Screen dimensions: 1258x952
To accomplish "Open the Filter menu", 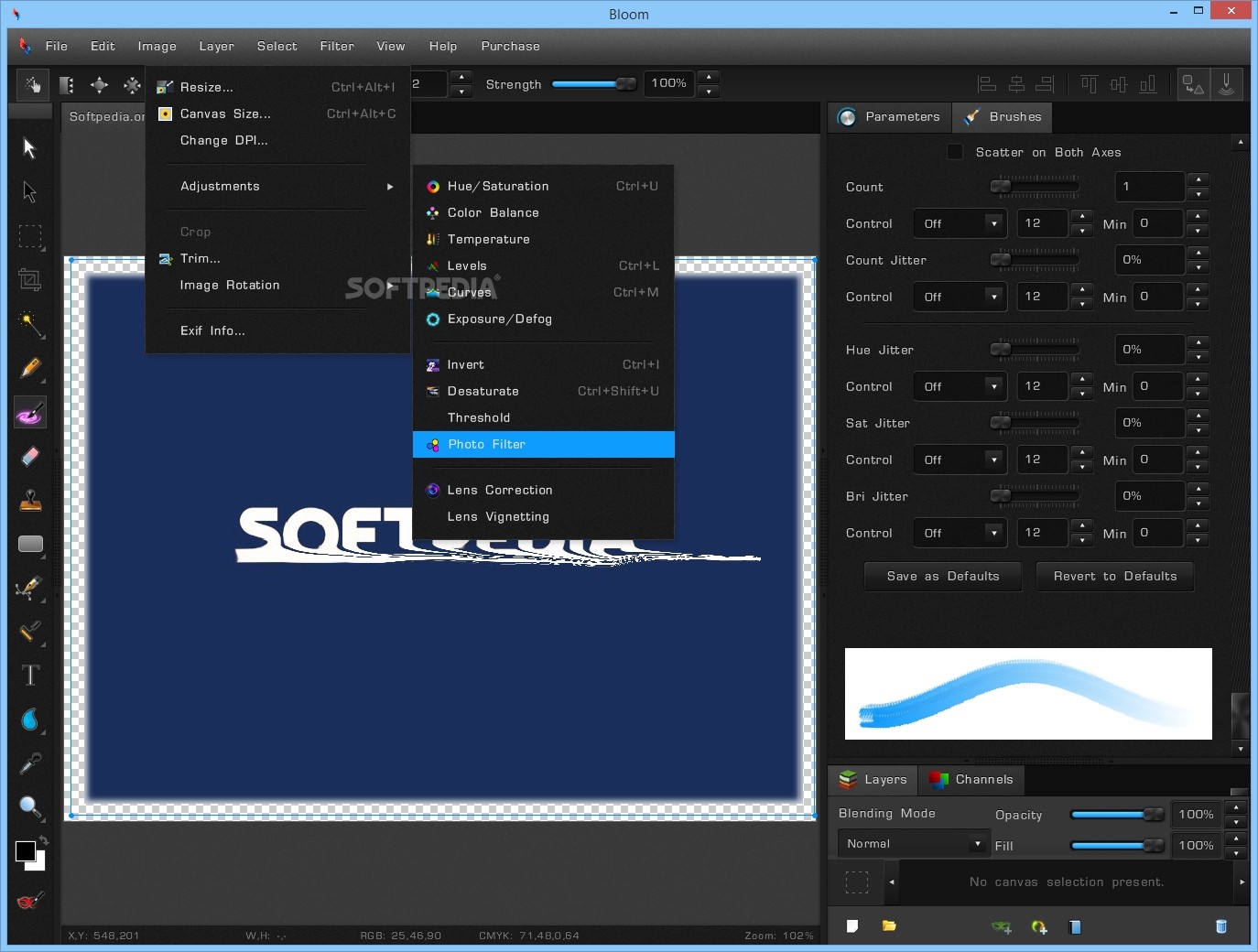I will 337,46.
